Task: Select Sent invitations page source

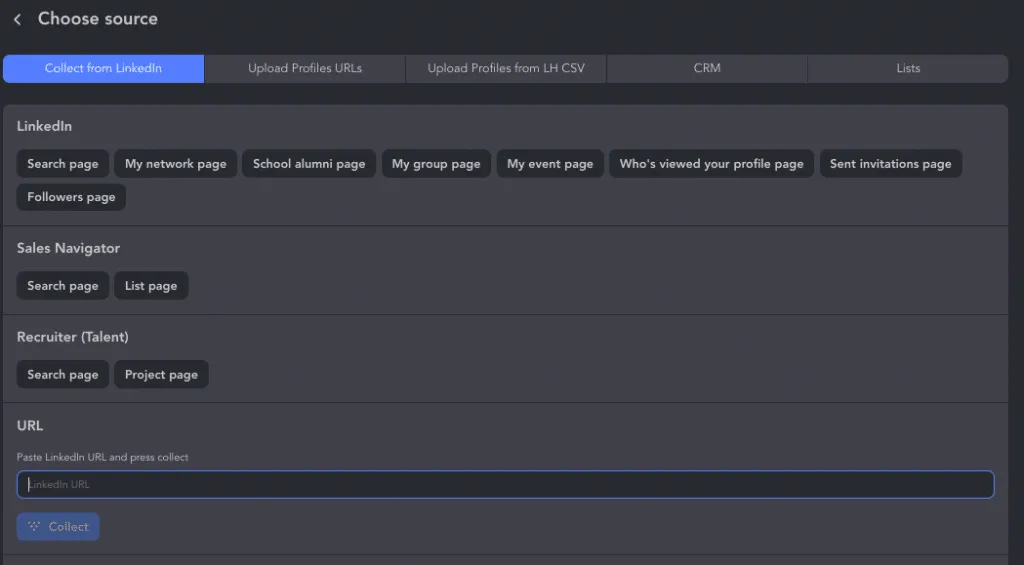Action: (x=891, y=164)
